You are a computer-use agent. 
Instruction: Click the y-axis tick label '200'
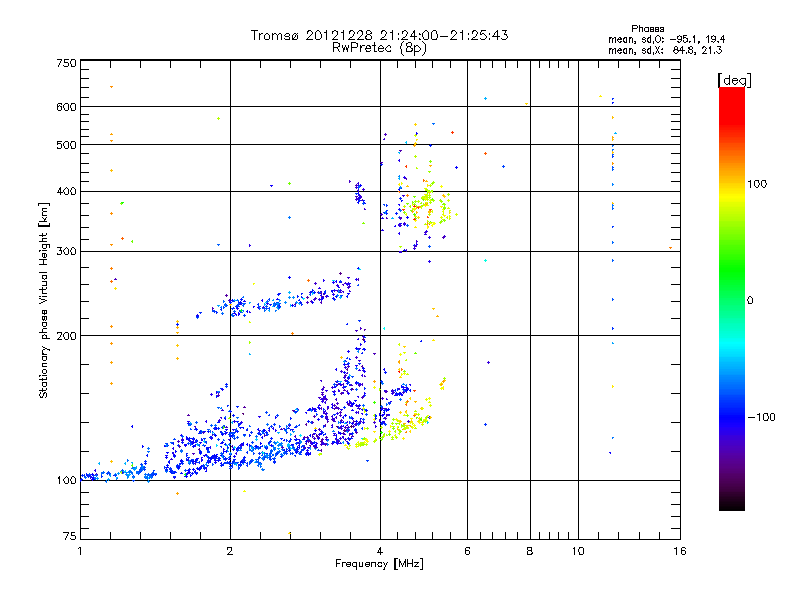(x=66, y=336)
